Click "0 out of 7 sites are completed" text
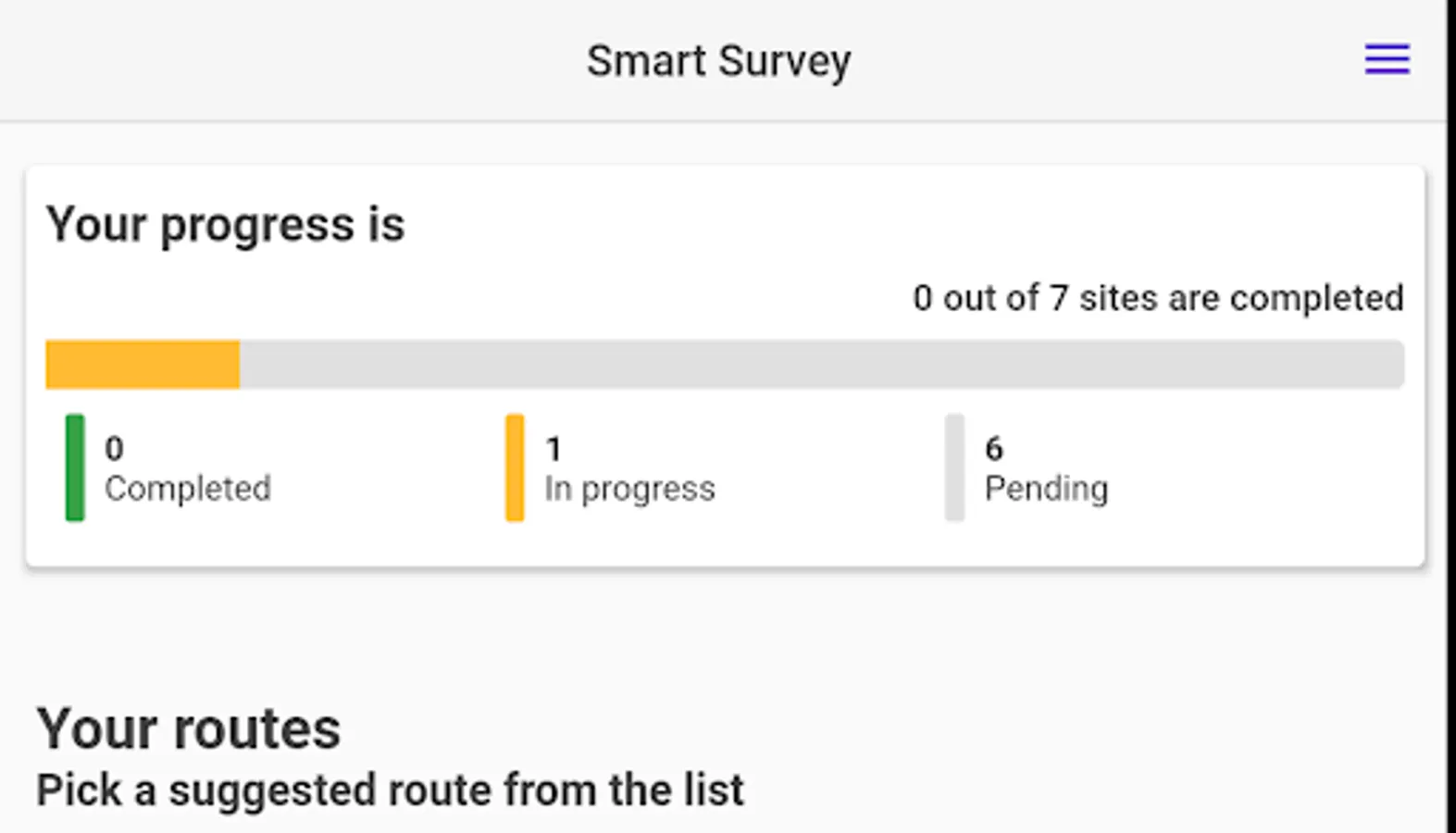1456x833 pixels. pyautogui.click(x=1157, y=298)
